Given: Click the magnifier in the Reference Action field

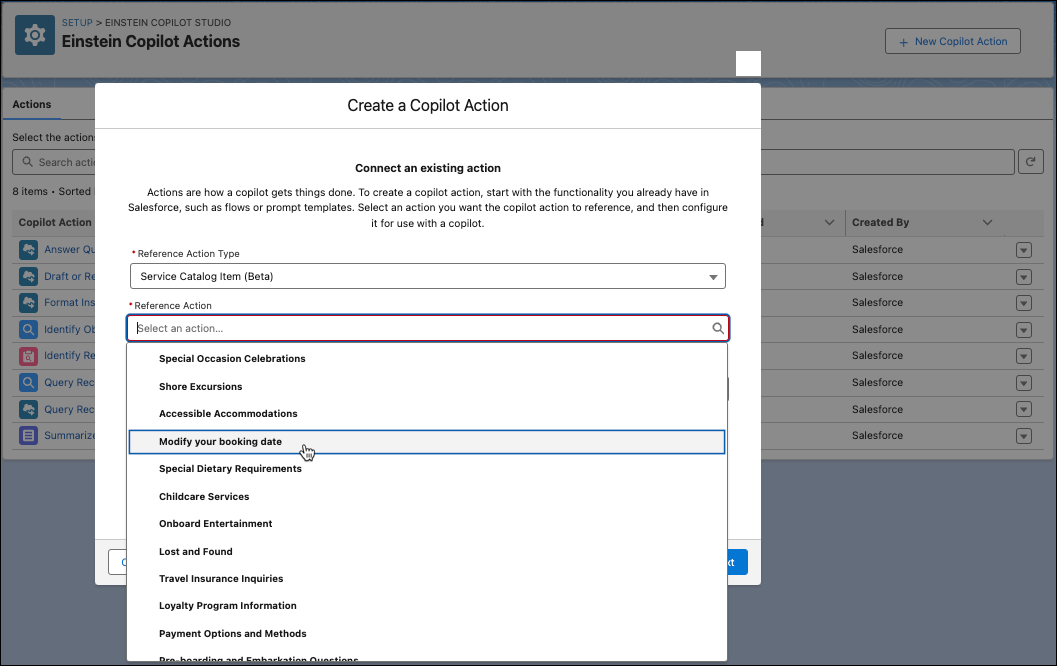Looking at the screenshot, I should [x=718, y=328].
